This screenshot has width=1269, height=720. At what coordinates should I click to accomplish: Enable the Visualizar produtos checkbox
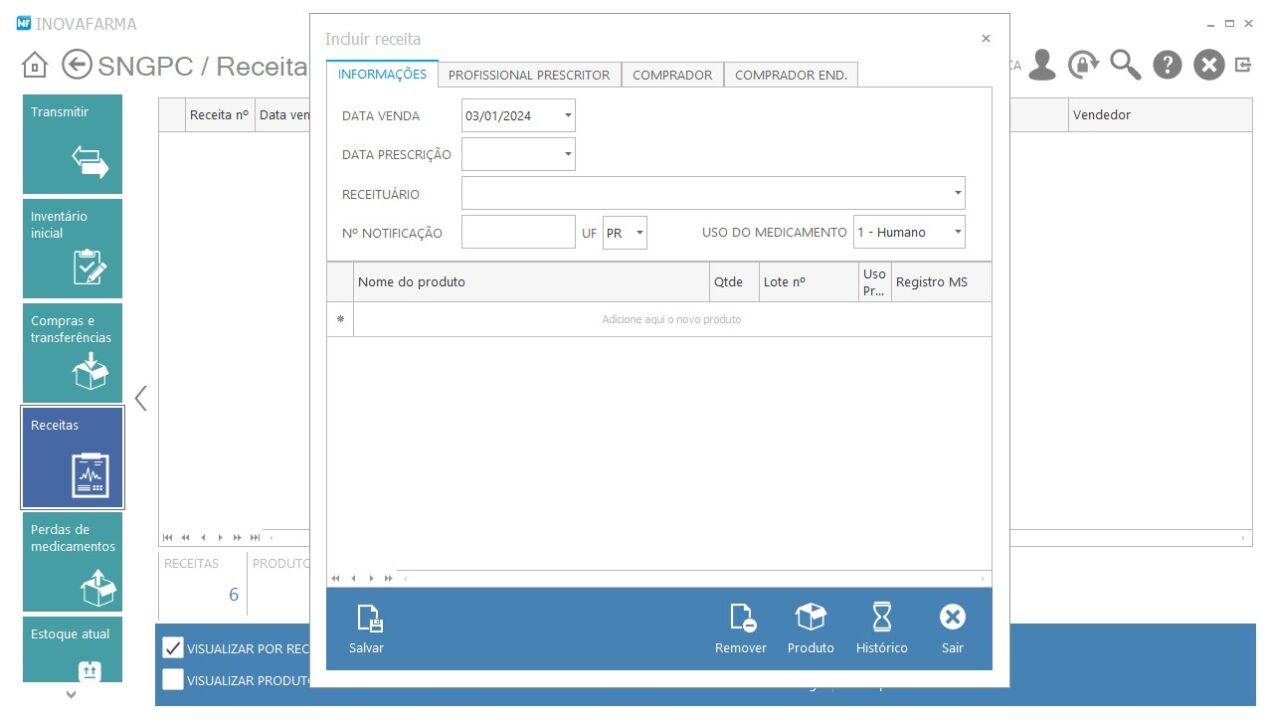[x=173, y=680]
